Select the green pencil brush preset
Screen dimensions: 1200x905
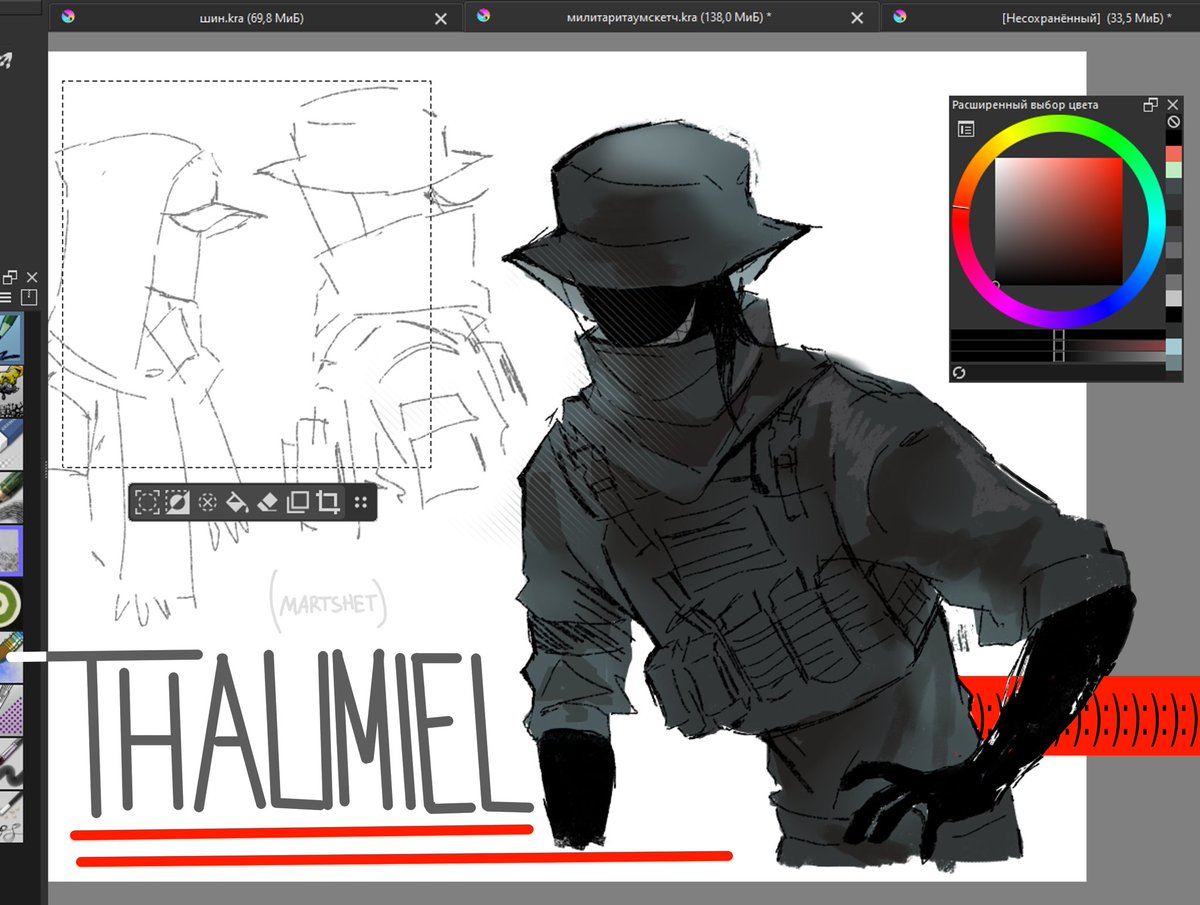11,496
